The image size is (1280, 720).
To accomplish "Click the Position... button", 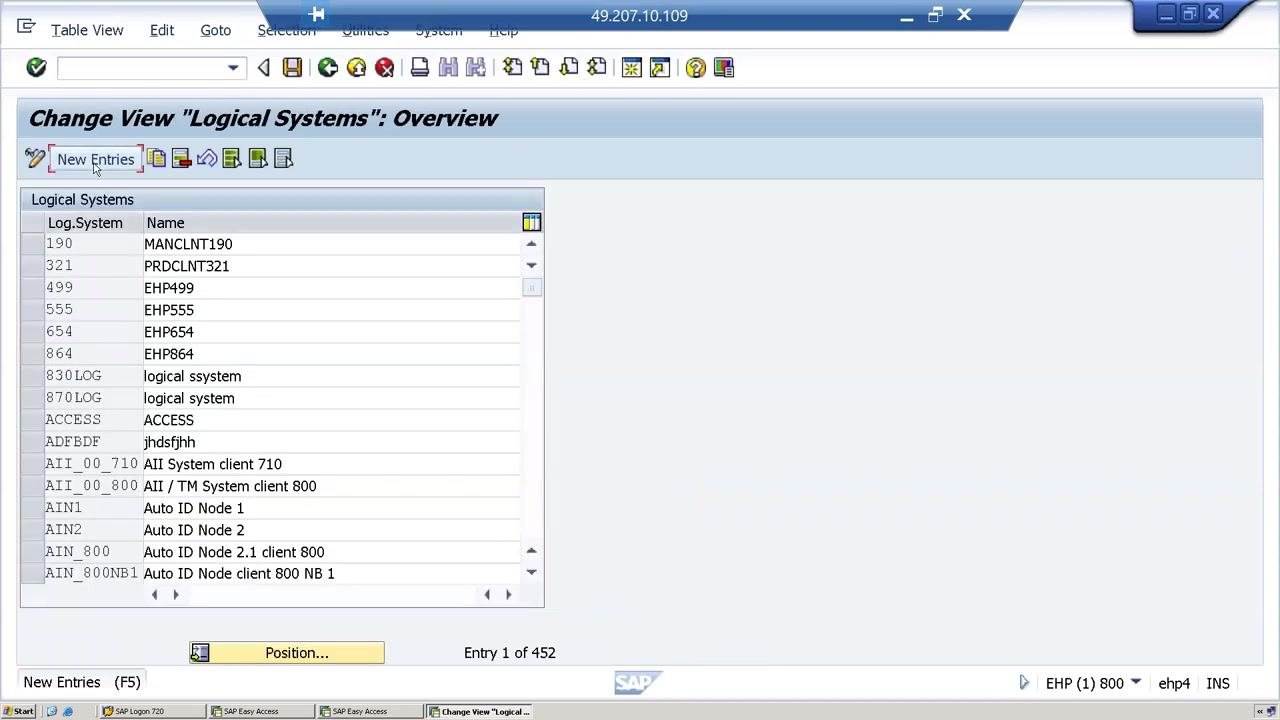I will [x=287, y=653].
